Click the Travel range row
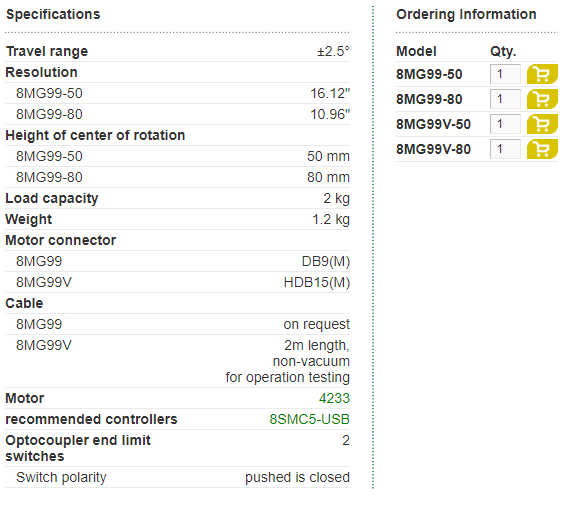 [178, 52]
